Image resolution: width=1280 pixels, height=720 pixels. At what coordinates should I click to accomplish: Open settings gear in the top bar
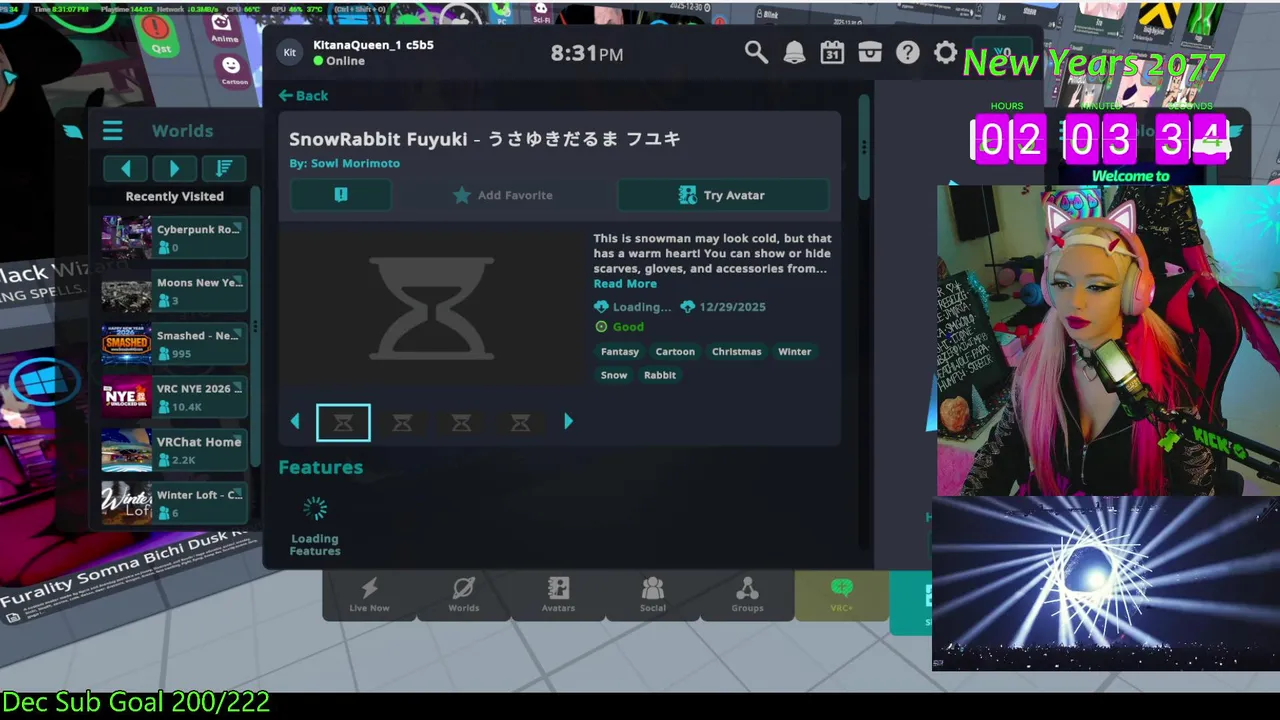pos(945,53)
